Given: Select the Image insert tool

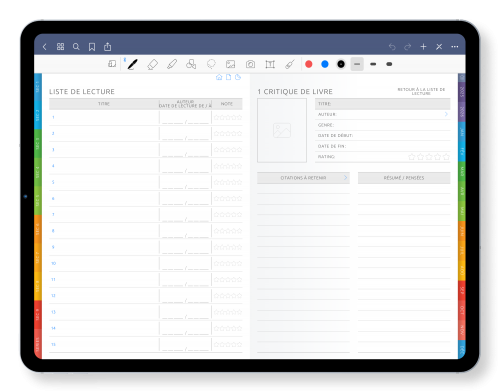Looking at the screenshot, I should [x=231, y=64].
